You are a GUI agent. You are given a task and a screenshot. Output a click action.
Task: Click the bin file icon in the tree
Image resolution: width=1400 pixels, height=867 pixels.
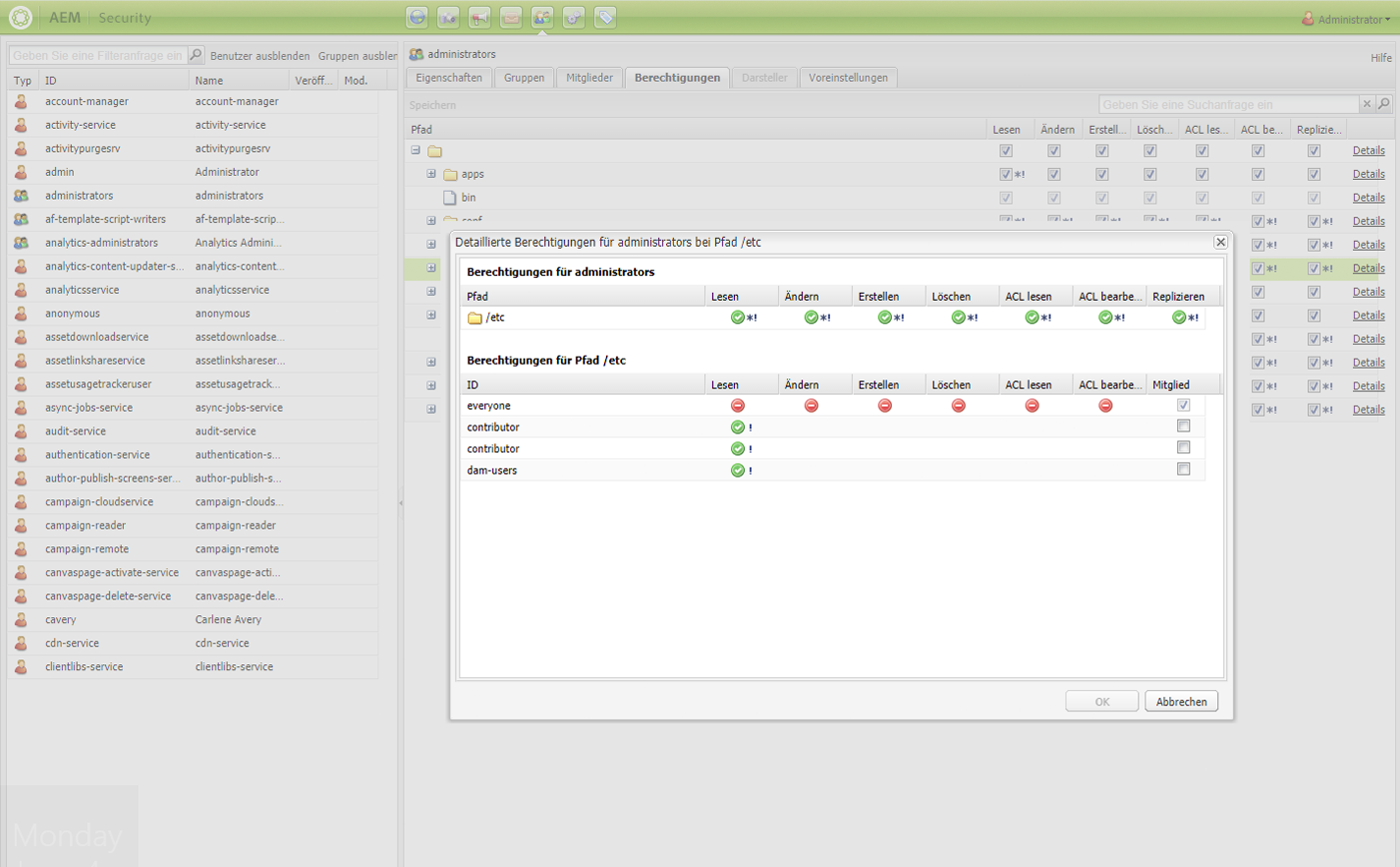[x=450, y=198]
